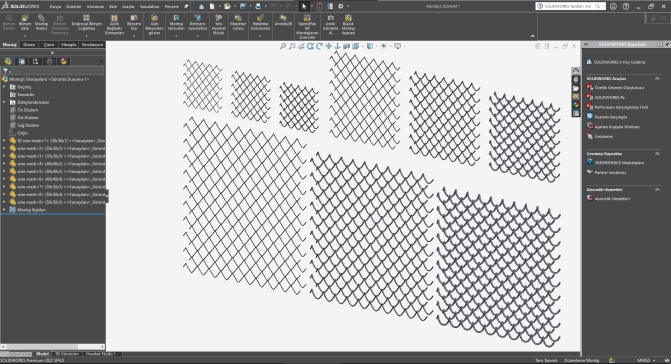Screen dimensions: 671x364
Task: Click the Büyük Montaj Ayarları tool
Action: 348,24
